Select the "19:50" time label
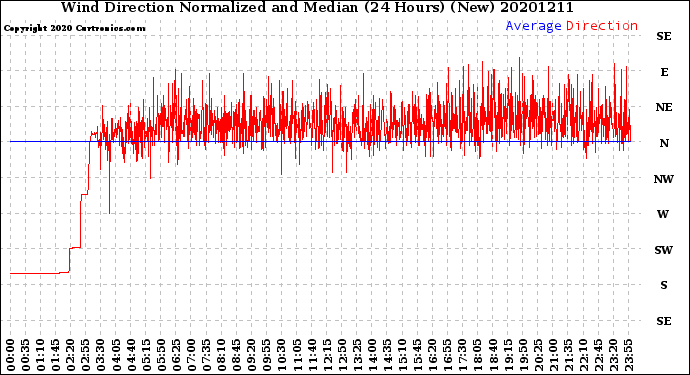The image size is (690, 375). (x=523, y=355)
